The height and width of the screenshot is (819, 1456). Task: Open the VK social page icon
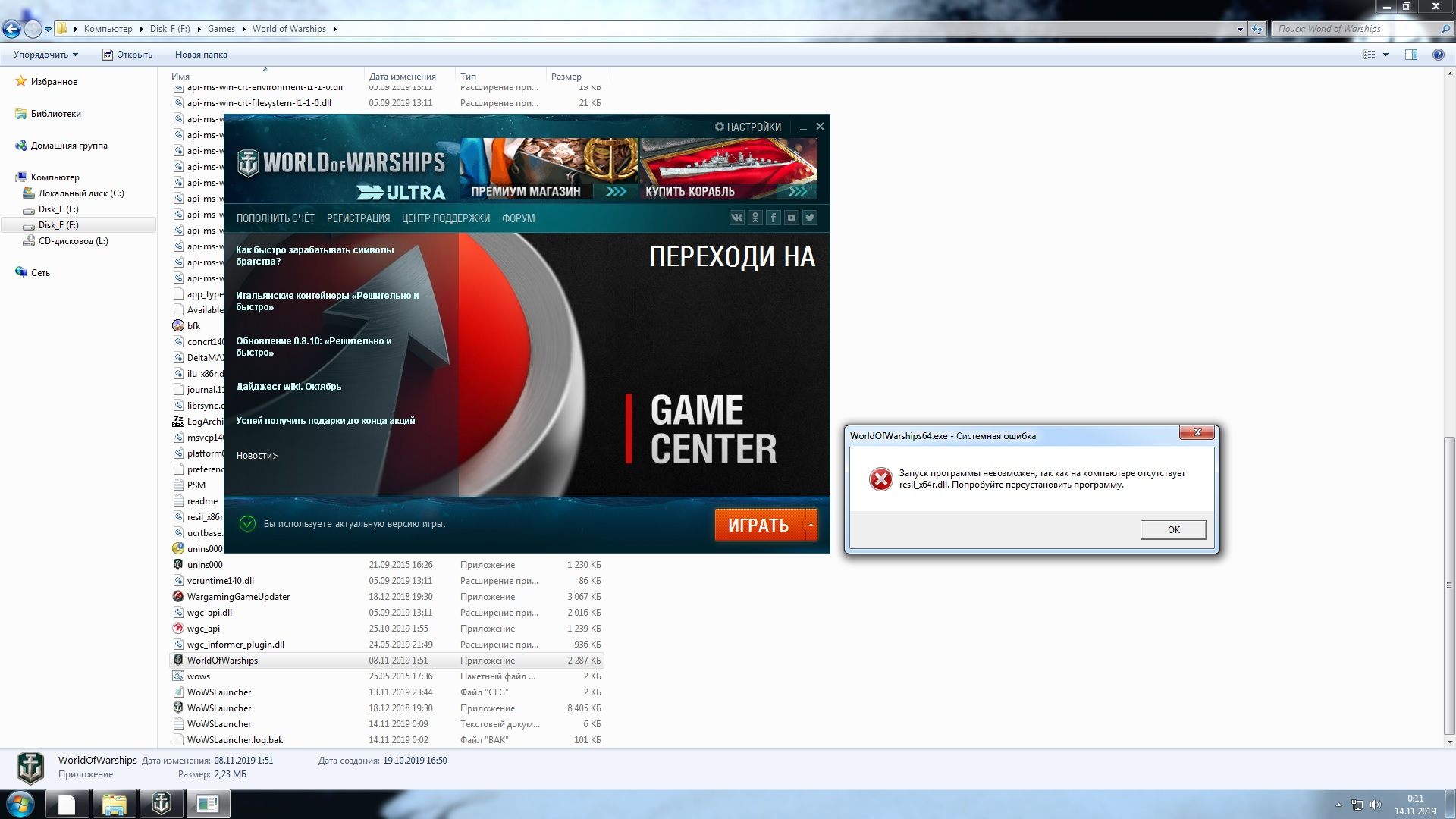pos(736,218)
